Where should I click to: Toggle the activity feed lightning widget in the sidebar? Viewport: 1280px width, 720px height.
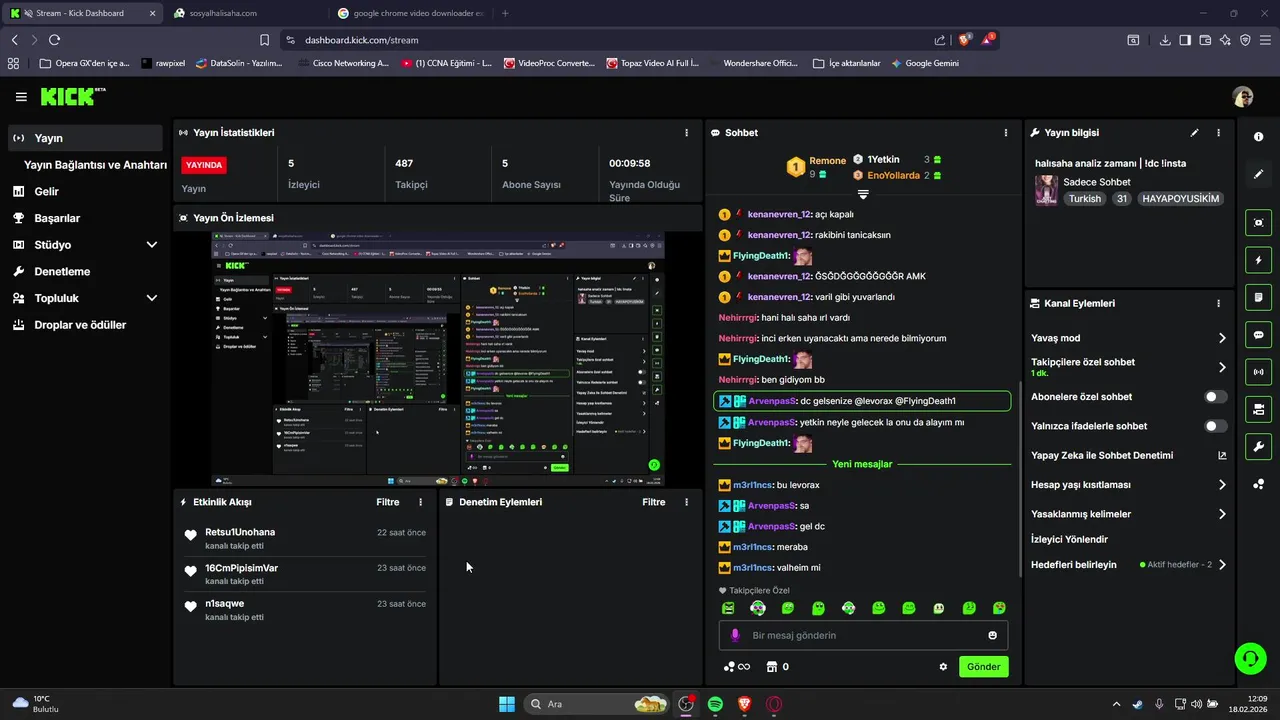[1258, 260]
